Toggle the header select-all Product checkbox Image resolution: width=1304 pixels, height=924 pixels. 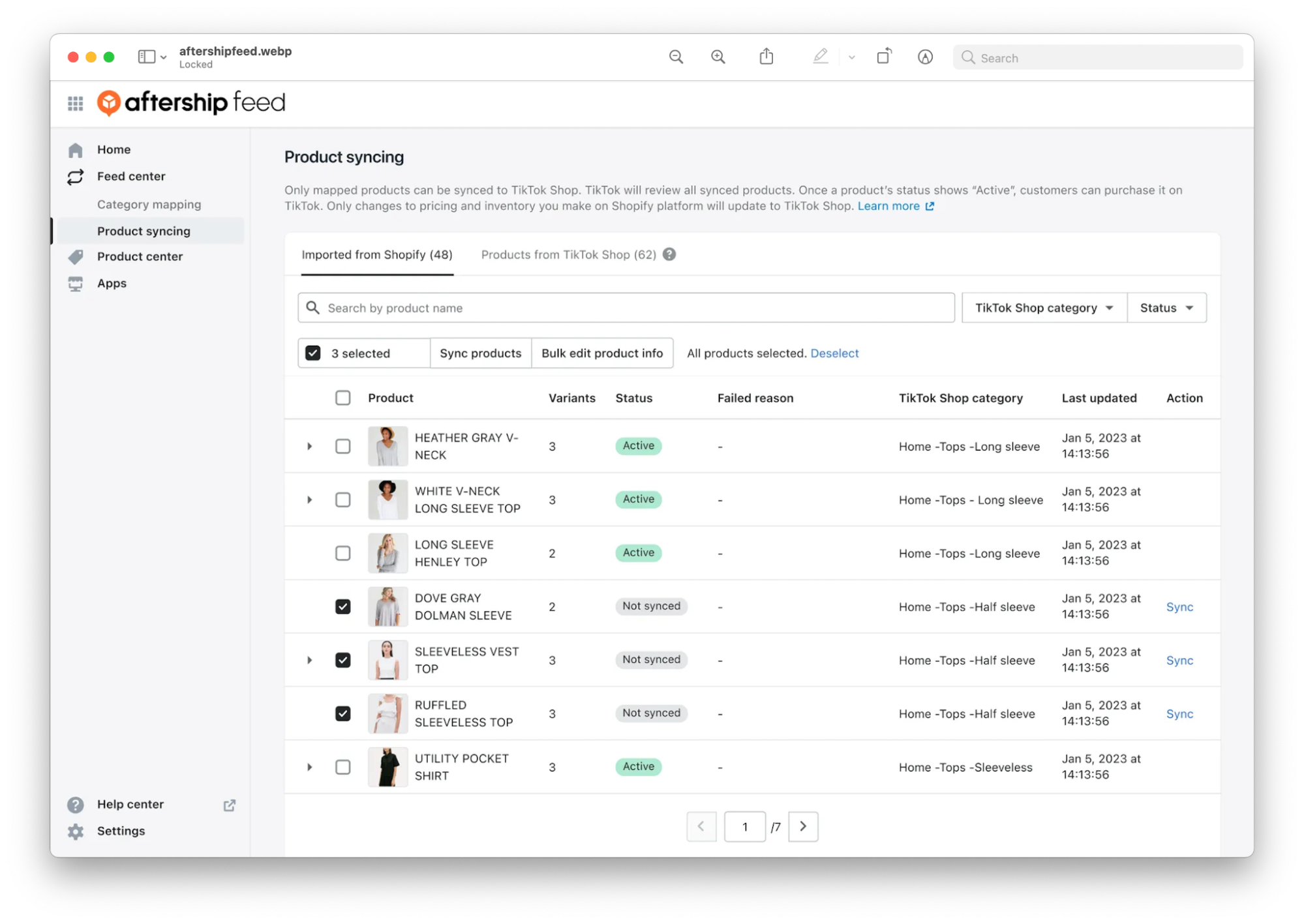342,398
